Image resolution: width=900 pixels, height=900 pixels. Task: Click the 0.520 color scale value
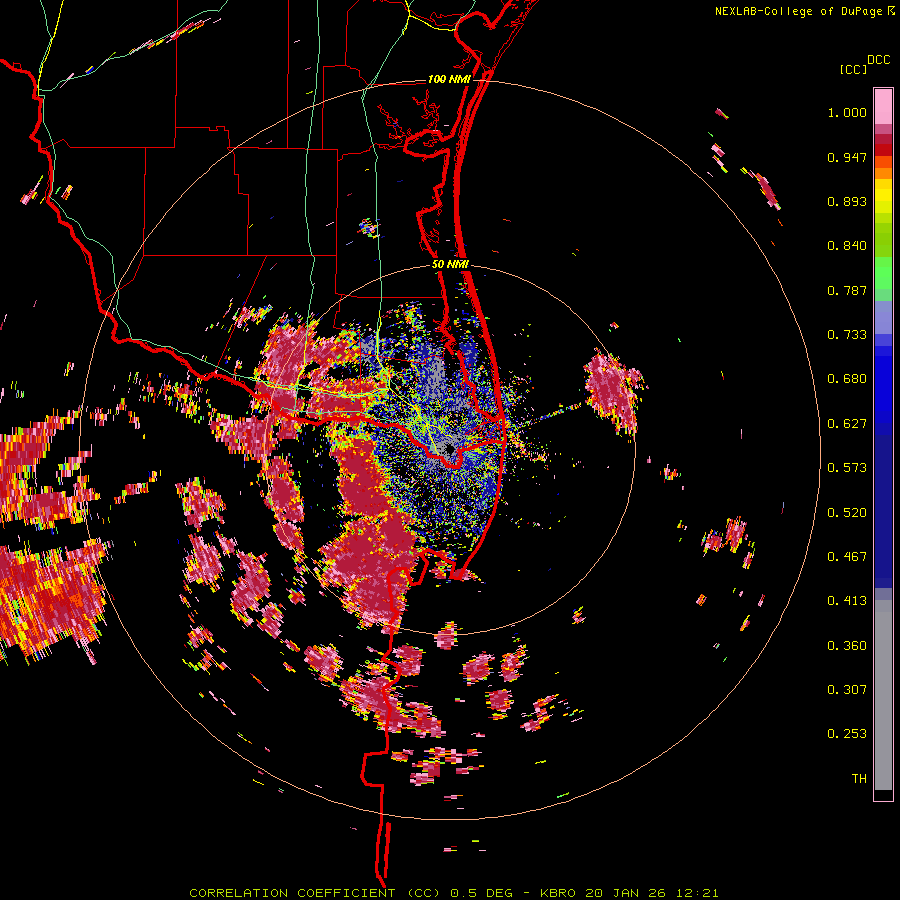847,513
